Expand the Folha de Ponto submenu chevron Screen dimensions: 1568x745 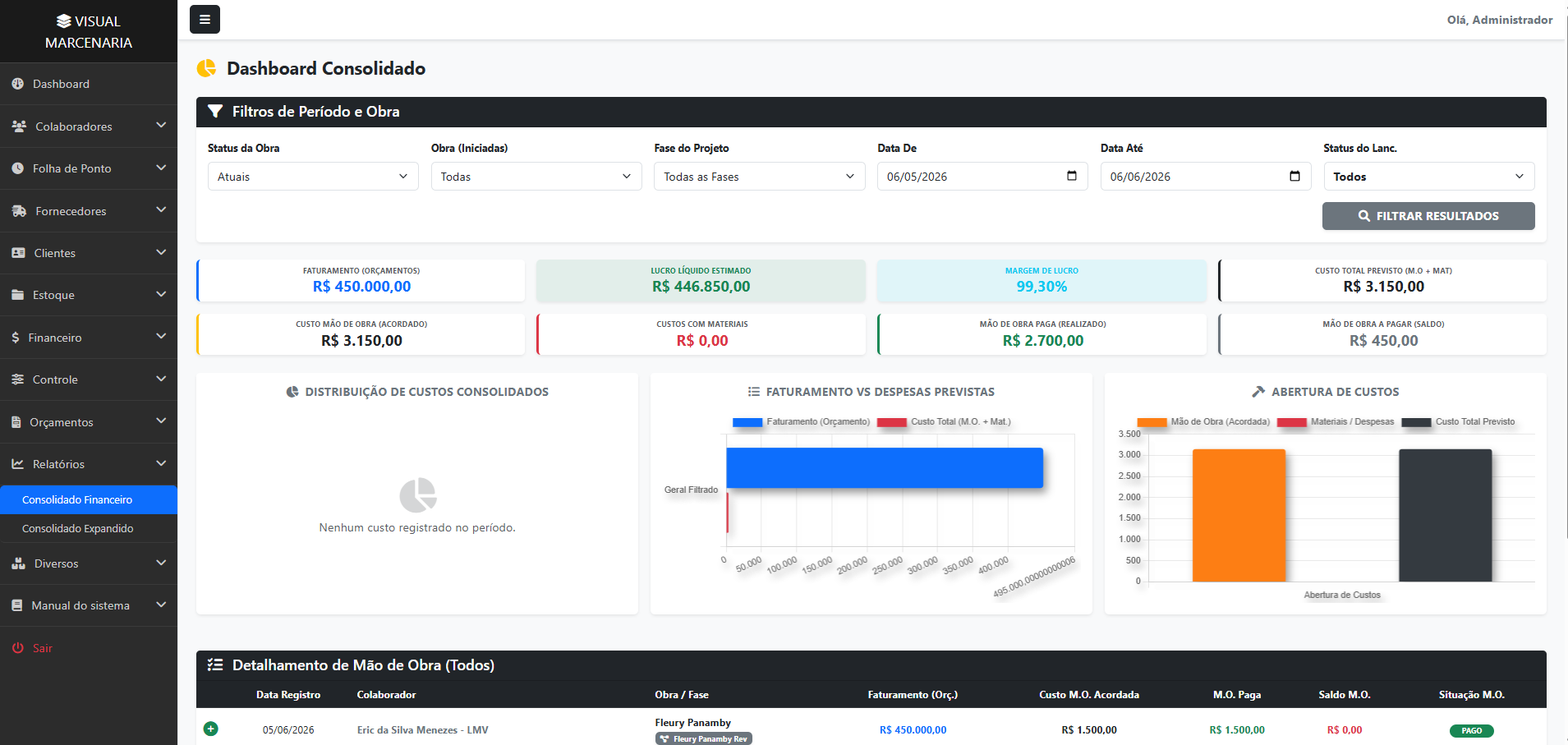pyautogui.click(x=161, y=168)
